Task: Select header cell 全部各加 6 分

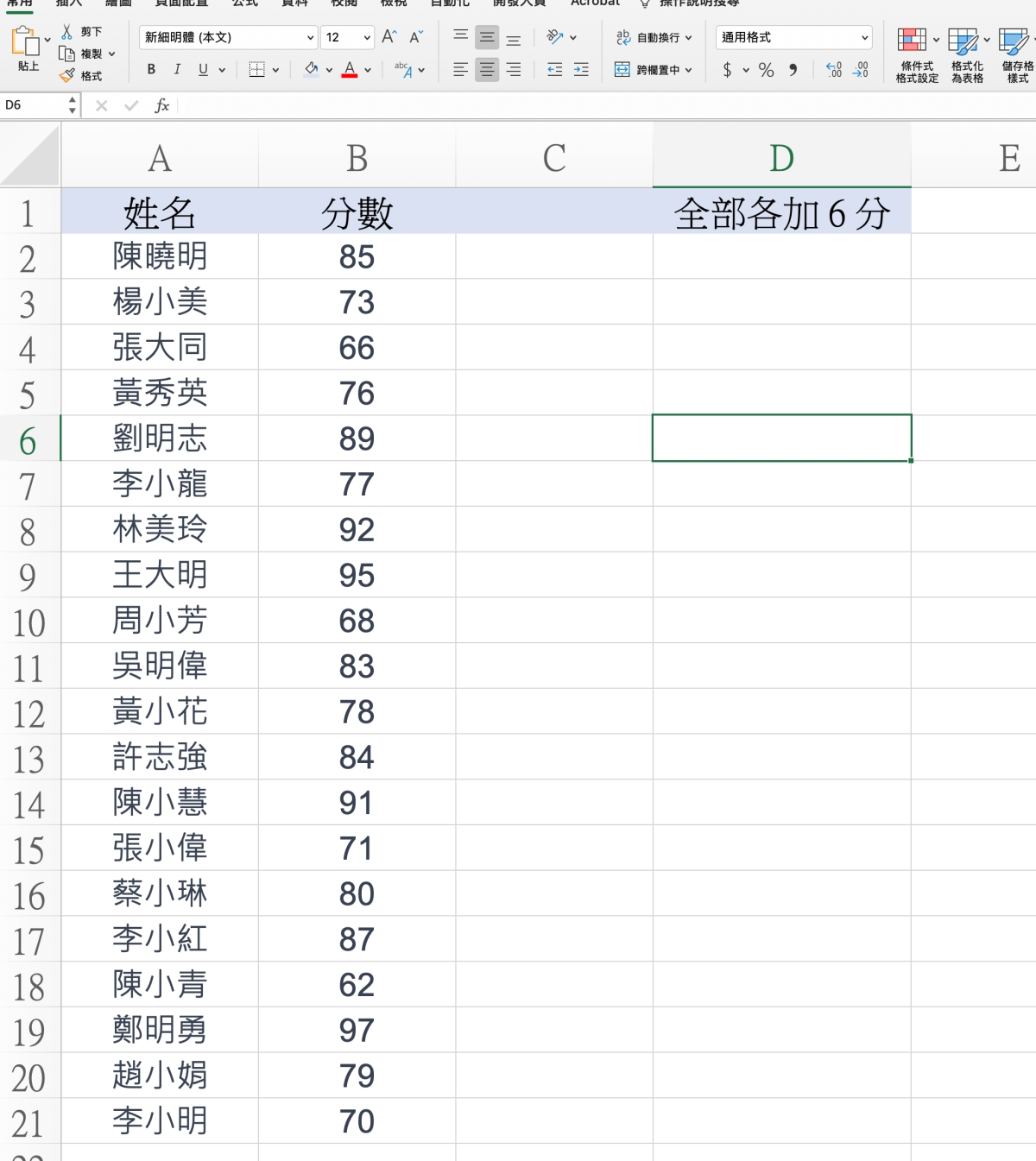Action: click(781, 211)
